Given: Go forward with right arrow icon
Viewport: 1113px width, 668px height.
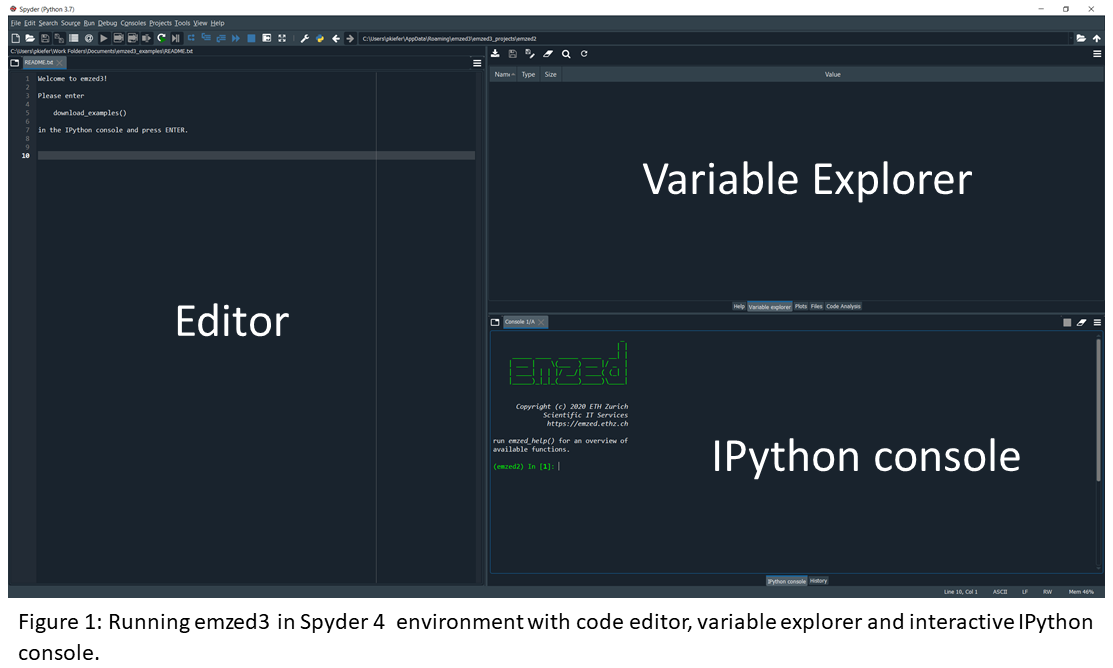Looking at the screenshot, I should point(350,38).
